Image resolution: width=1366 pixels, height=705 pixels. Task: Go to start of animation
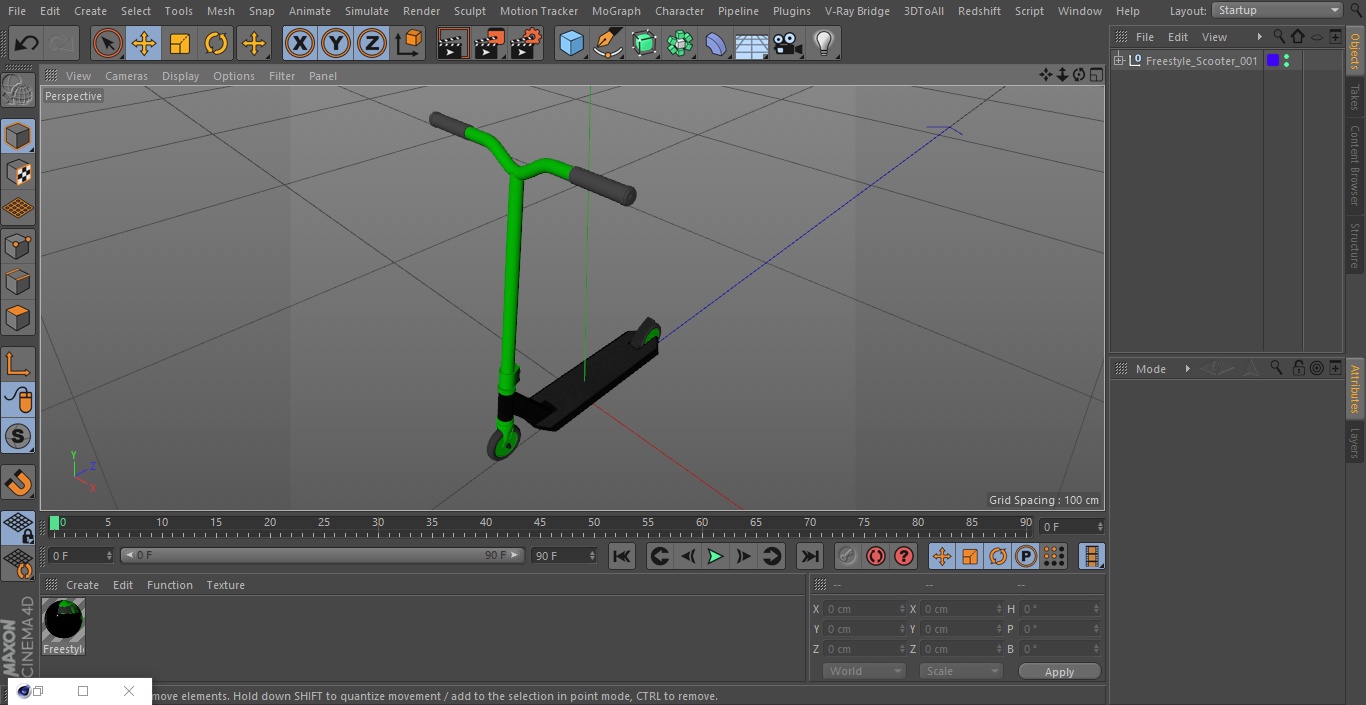622,556
